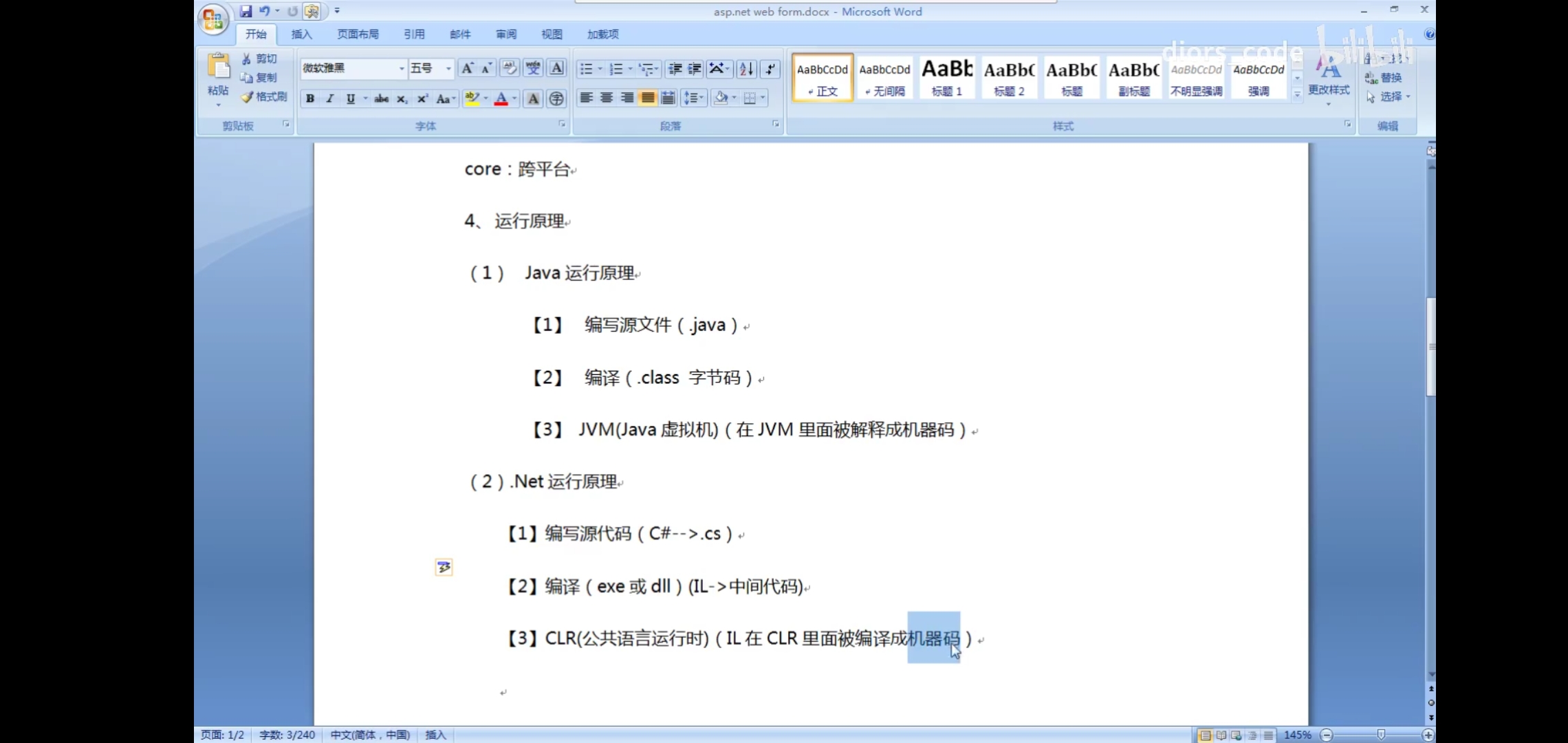Apply subscript to selected text

tap(400, 99)
